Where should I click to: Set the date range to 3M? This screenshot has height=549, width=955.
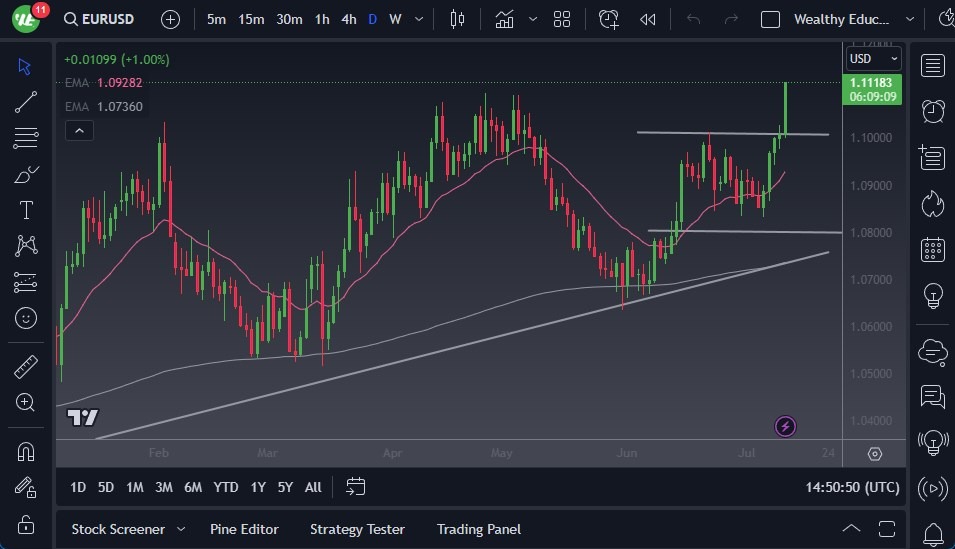164,487
